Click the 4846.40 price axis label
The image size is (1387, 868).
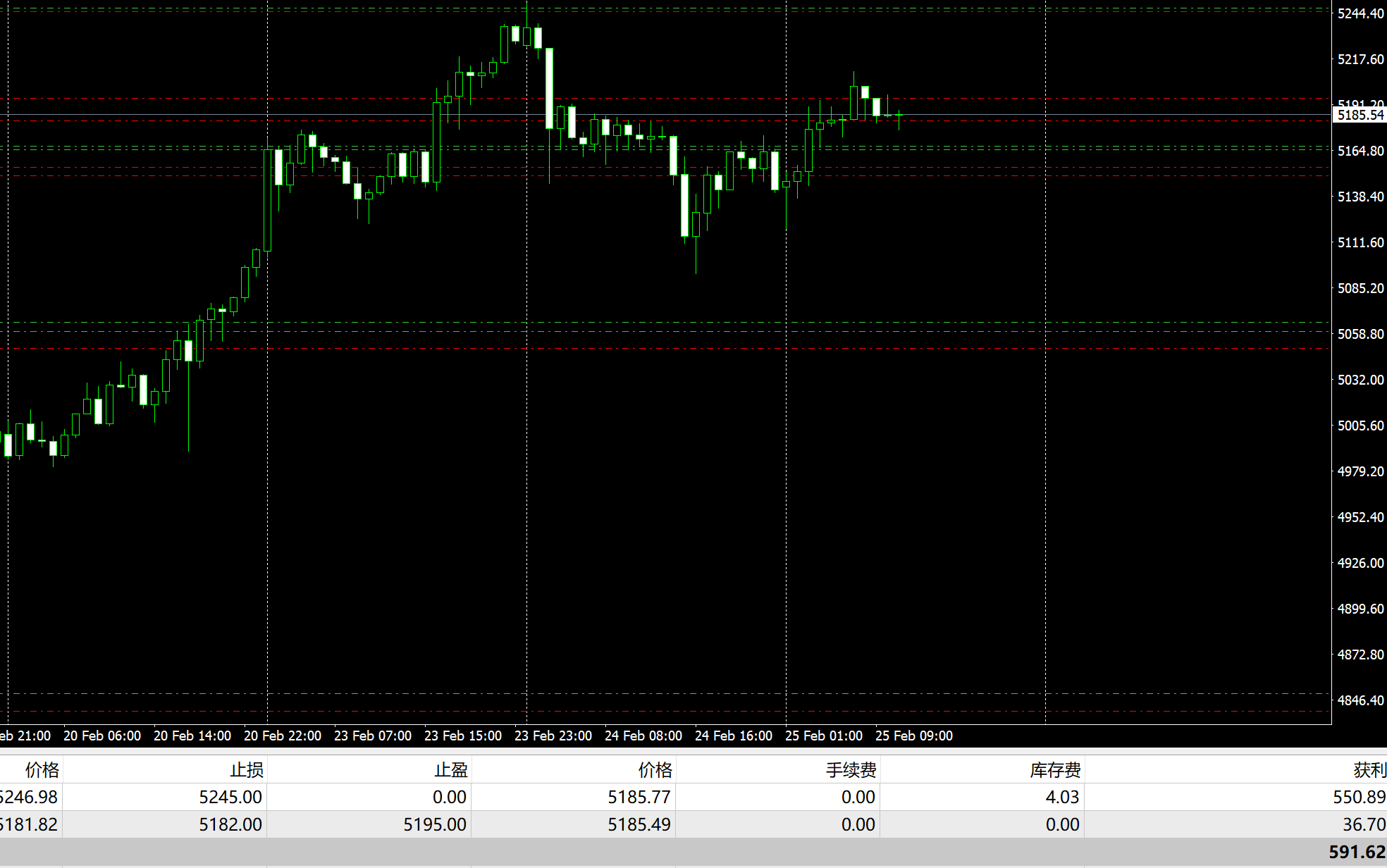click(1360, 700)
